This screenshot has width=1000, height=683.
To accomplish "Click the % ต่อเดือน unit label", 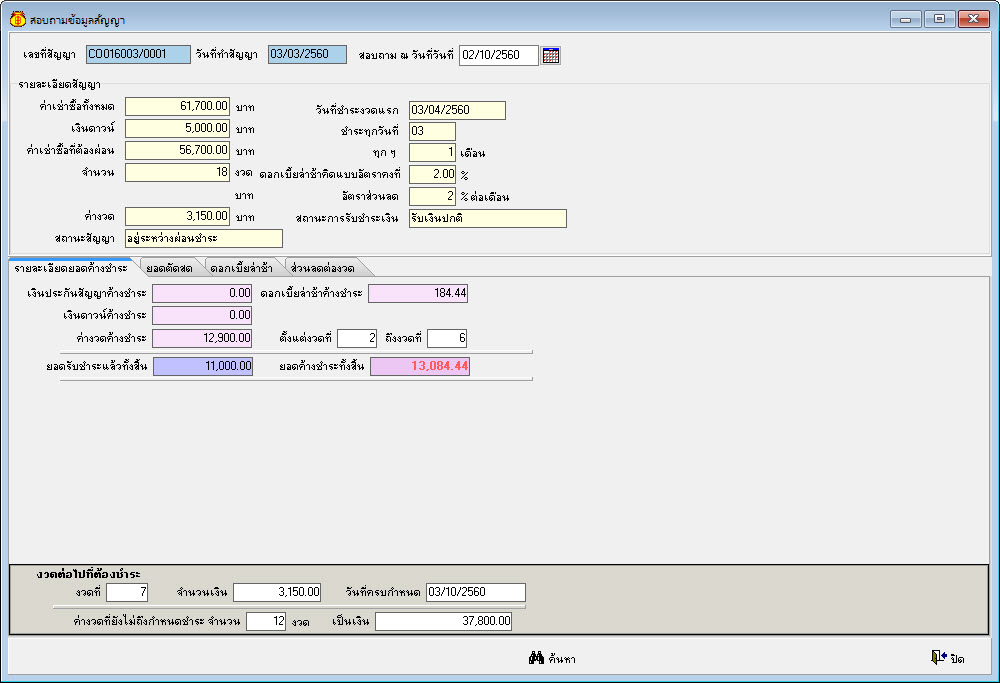I will [485, 197].
